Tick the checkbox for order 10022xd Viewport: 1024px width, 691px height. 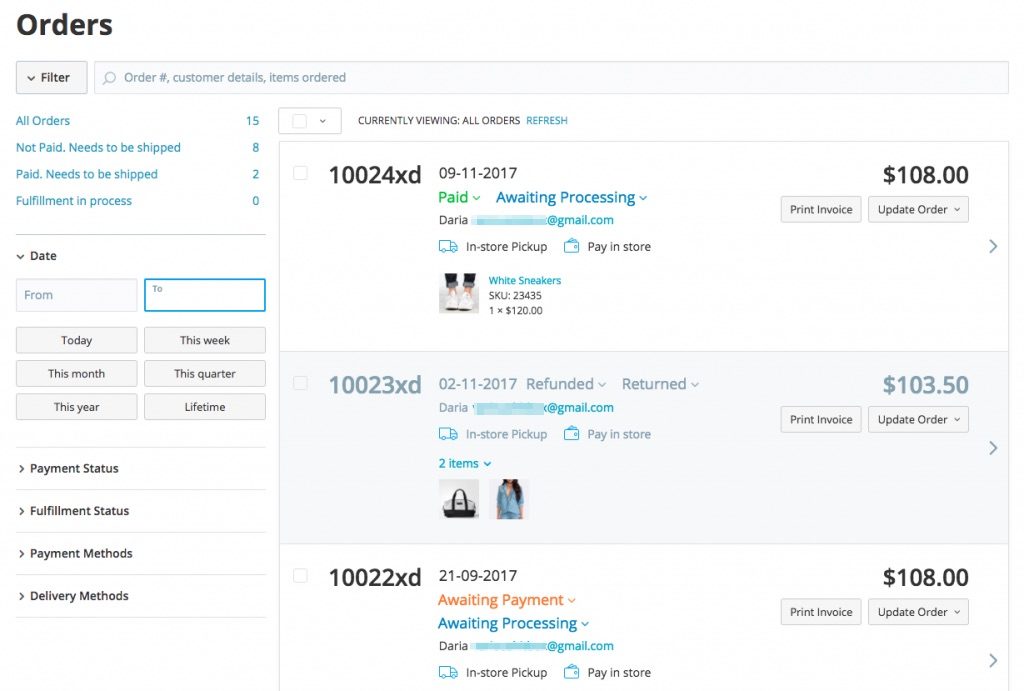coord(300,575)
